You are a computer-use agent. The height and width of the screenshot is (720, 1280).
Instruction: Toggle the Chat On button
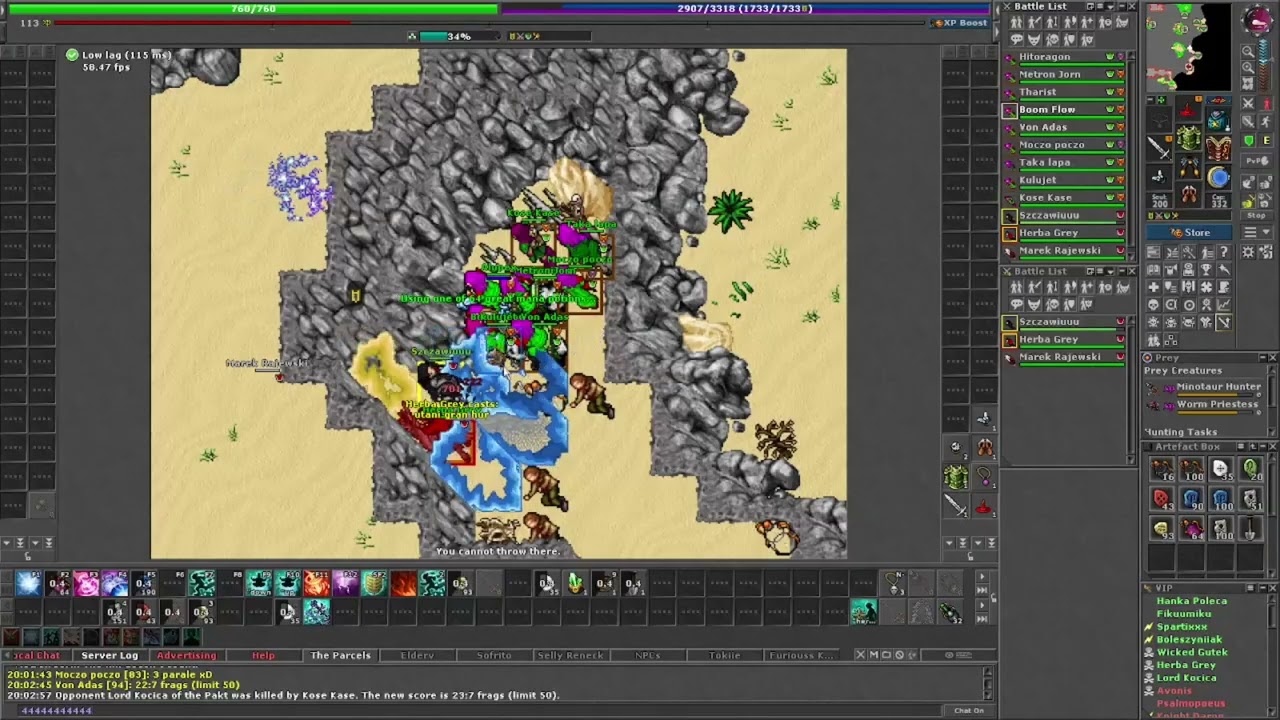(x=969, y=711)
